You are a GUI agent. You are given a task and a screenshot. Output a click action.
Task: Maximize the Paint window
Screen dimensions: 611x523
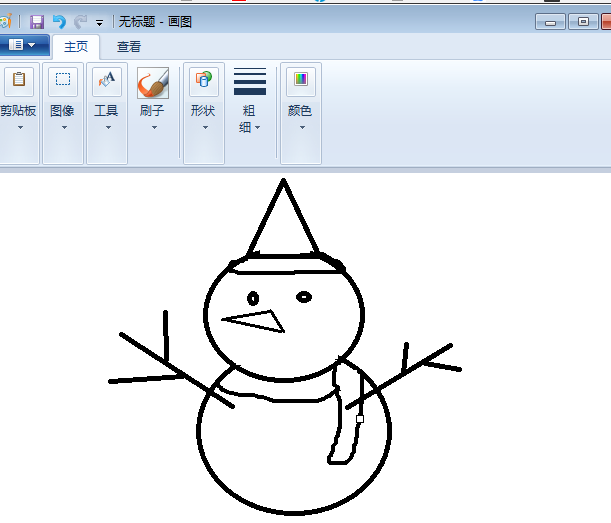(x=583, y=22)
